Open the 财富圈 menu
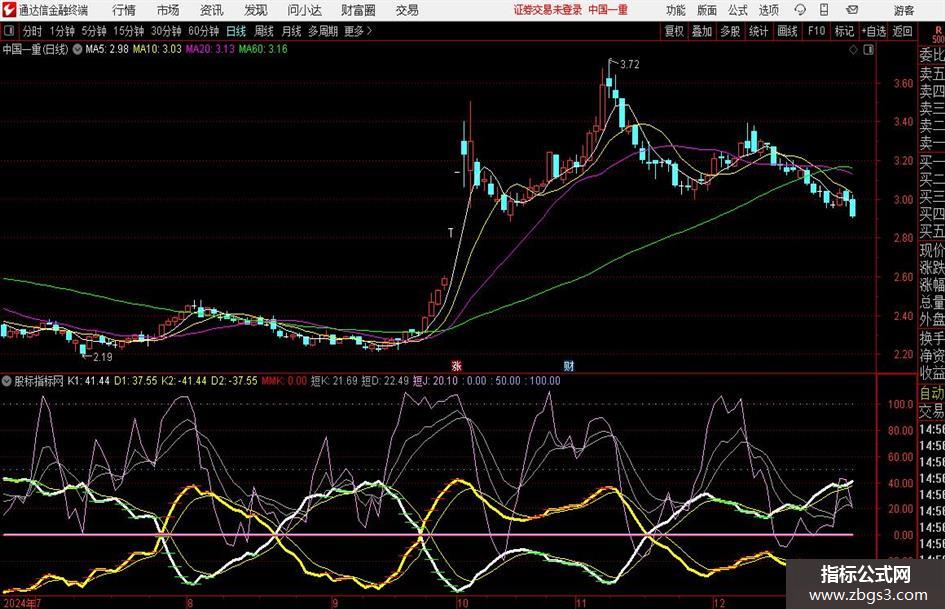The width and height of the screenshot is (945, 609). [x=358, y=10]
